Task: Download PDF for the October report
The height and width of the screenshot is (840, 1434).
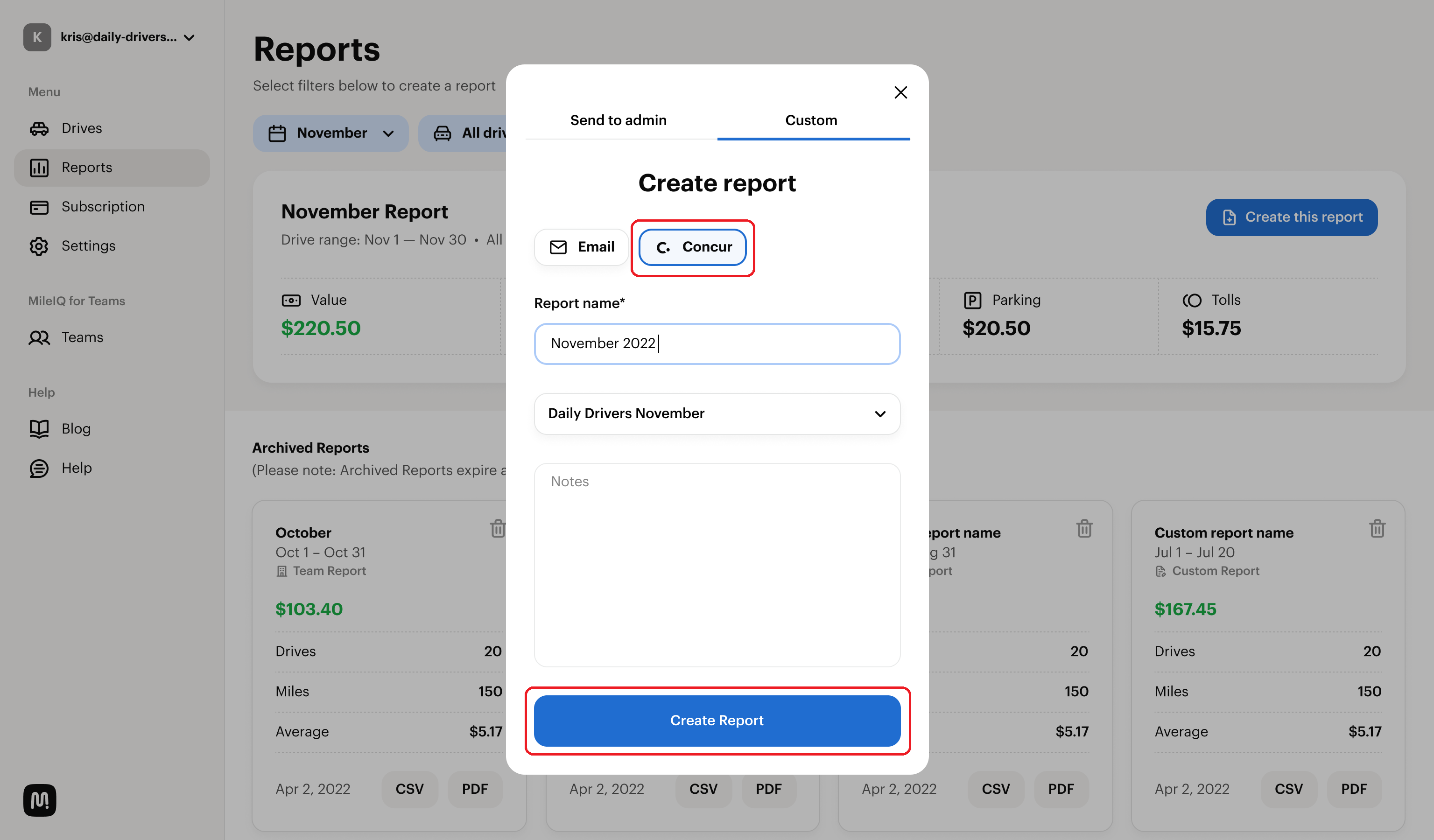Action: pos(475,790)
